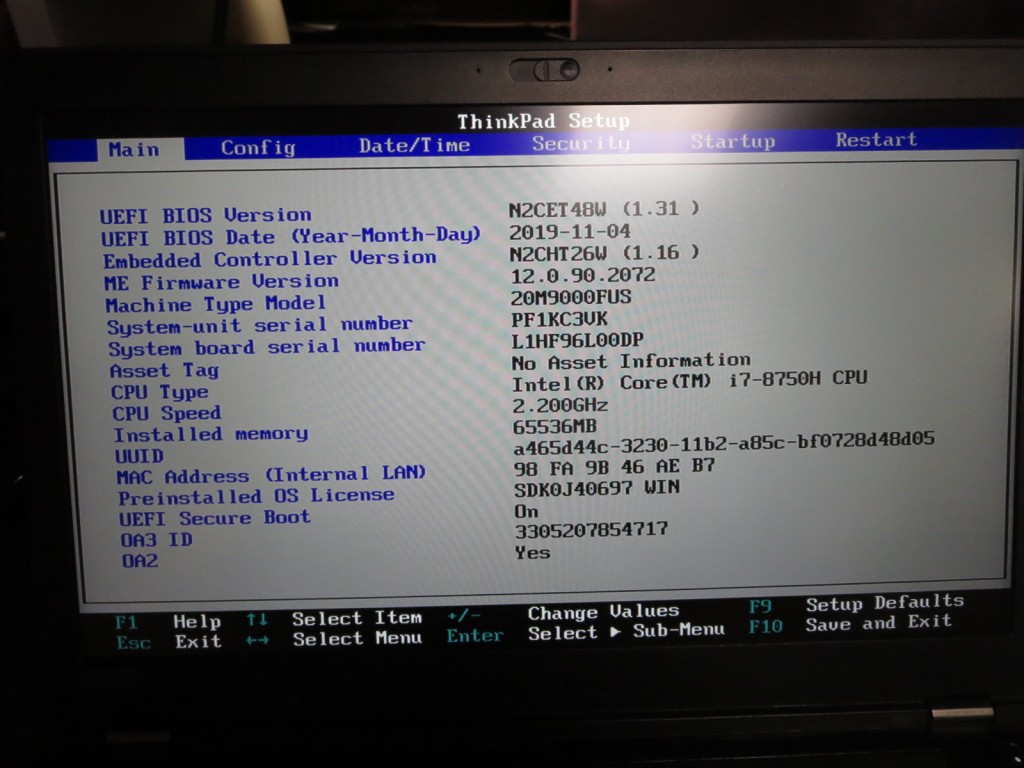
Task: Click the Secure Boot value On
Action: tap(526, 511)
